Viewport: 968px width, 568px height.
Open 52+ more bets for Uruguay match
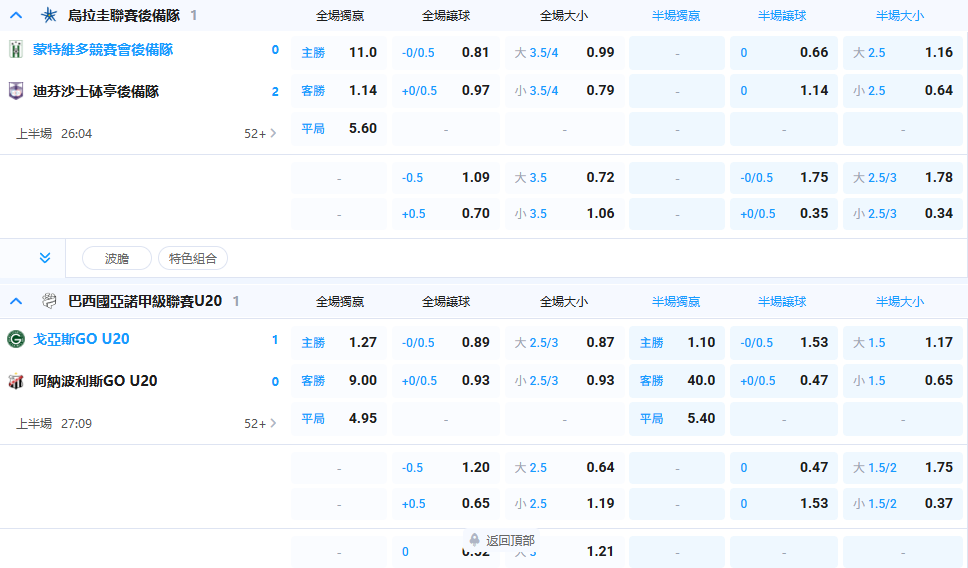coord(261,133)
